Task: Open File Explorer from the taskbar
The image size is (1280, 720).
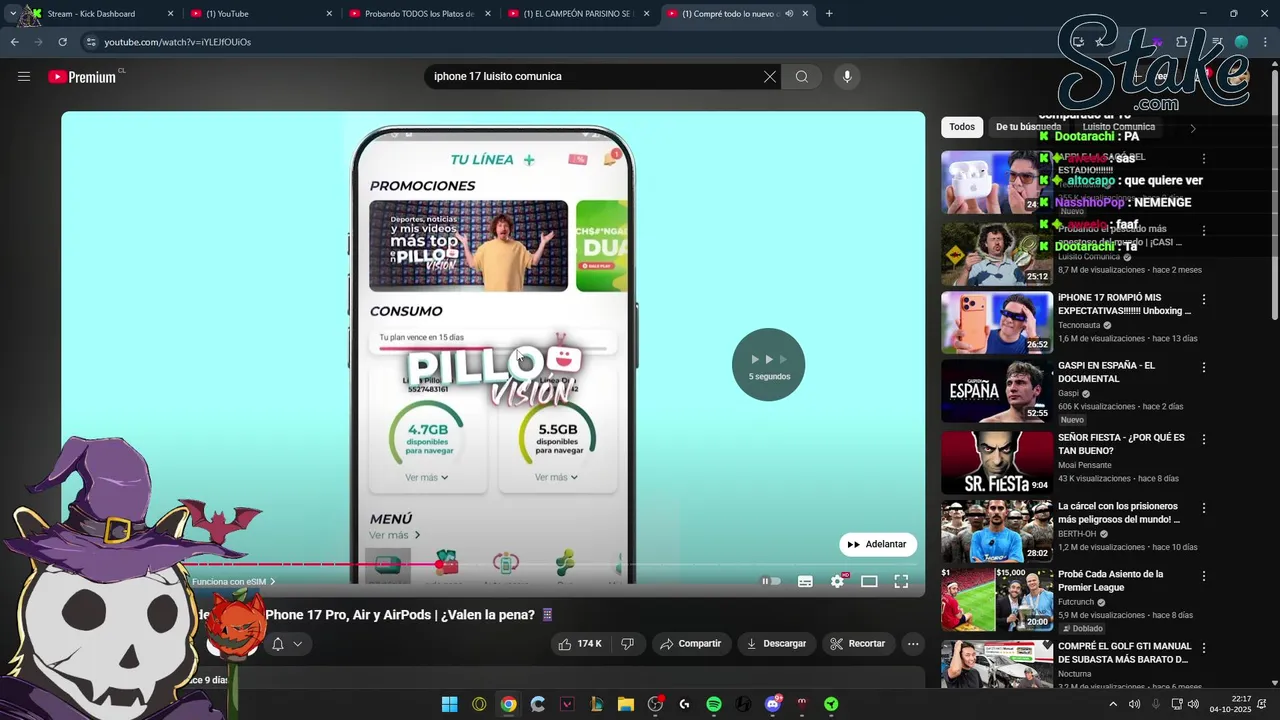Action: 626,704
